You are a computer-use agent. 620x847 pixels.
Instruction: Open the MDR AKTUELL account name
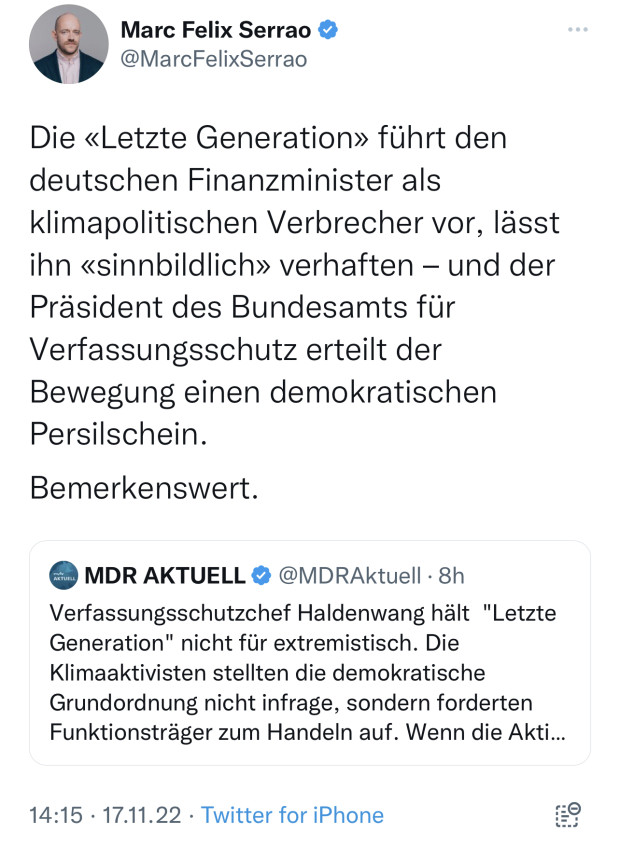[164, 575]
